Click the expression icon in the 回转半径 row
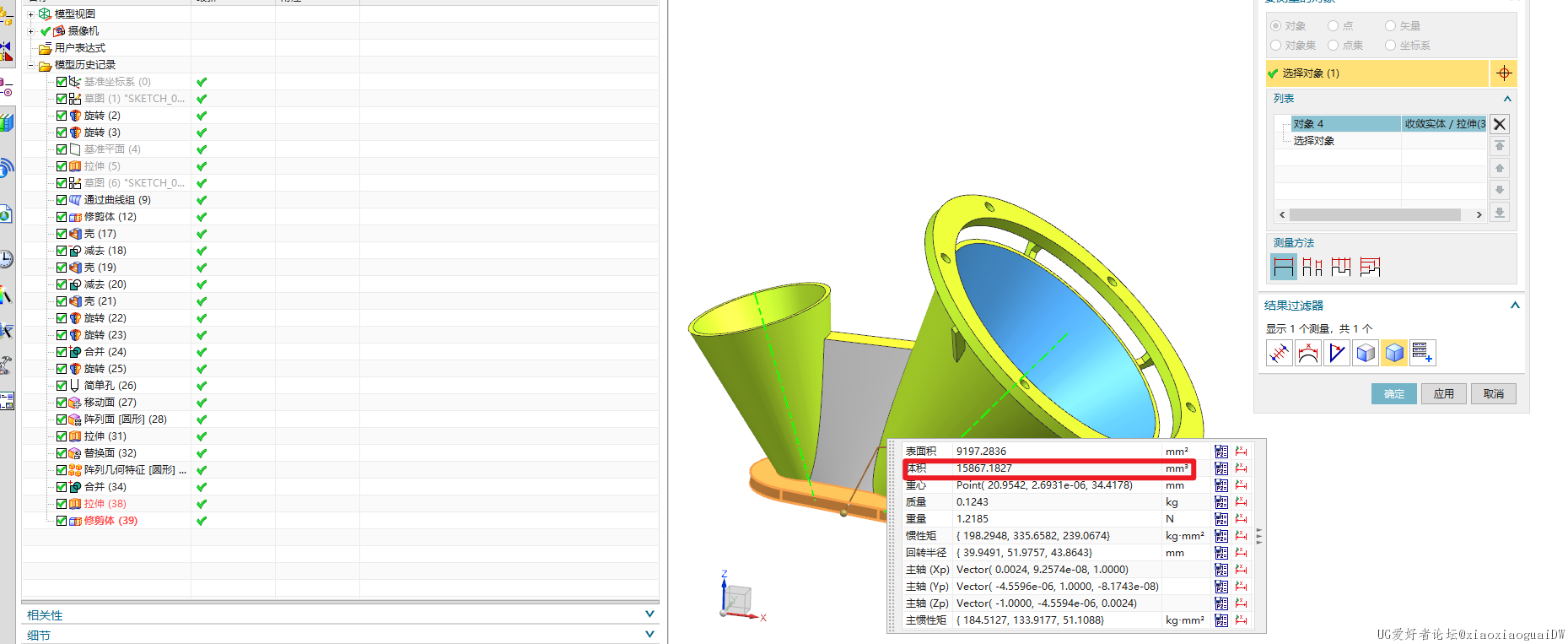The width and height of the screenshot is (1568, 644). 1221,553
